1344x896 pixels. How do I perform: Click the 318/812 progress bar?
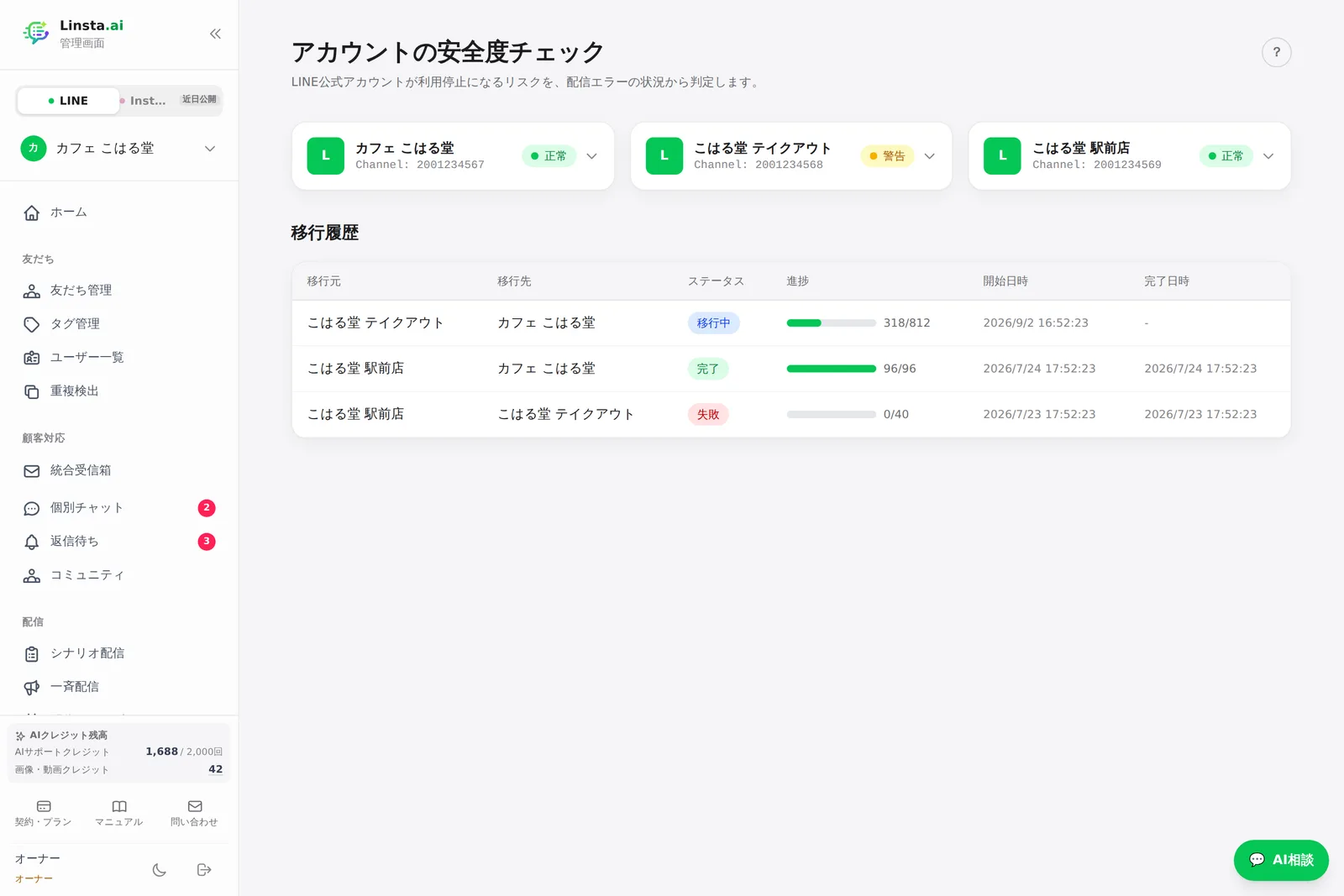point(831,323)
